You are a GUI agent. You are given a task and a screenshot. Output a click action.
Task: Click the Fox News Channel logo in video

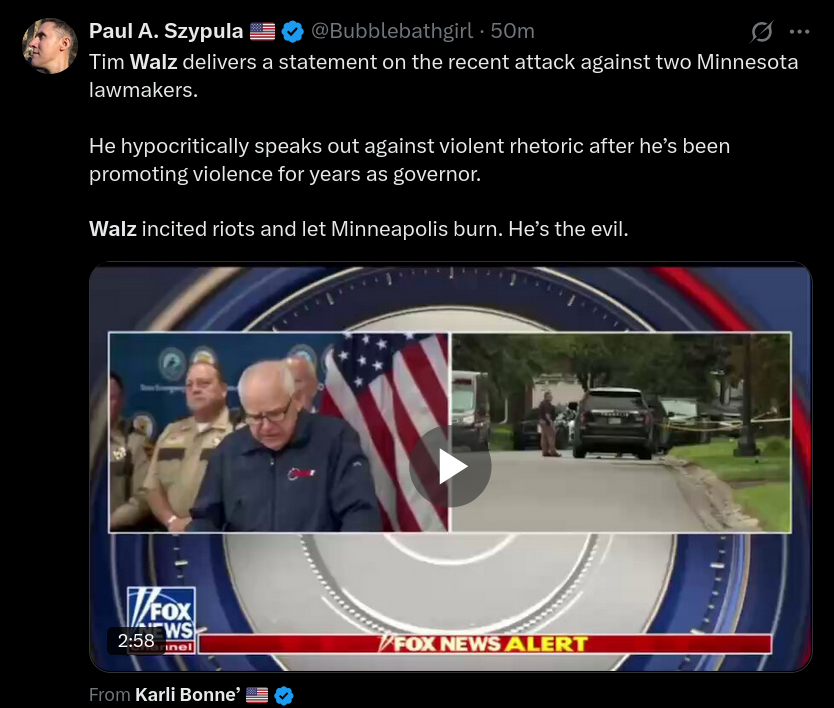pyautogui.click(x=161, y=620)
